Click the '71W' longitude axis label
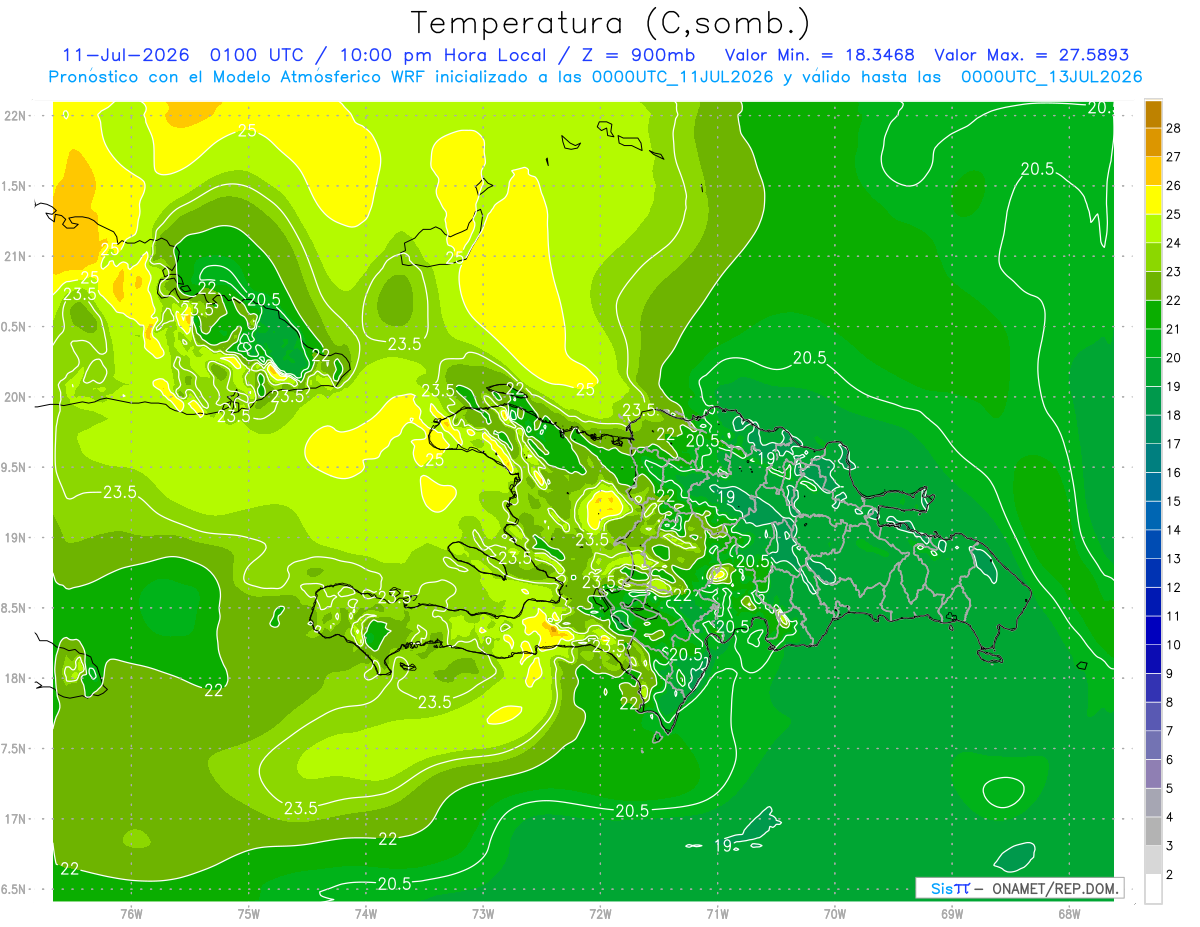The image size is (1200, 927). pyautogui.click(x=717, y=912)
